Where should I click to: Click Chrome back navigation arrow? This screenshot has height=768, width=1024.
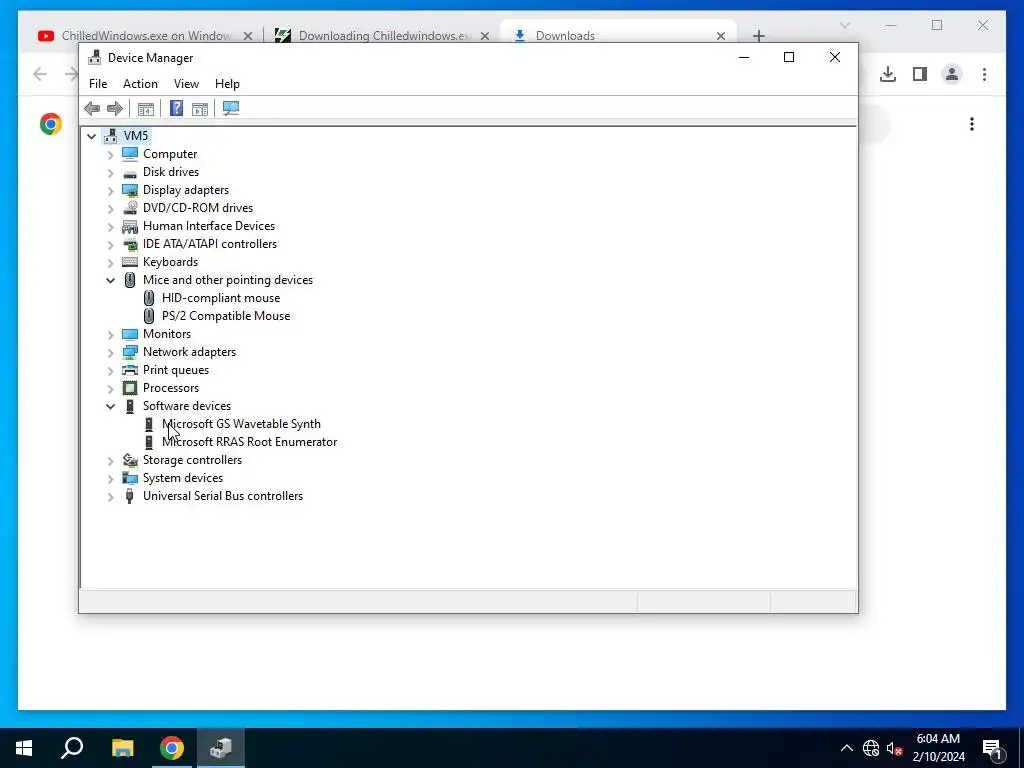(40, 74)
